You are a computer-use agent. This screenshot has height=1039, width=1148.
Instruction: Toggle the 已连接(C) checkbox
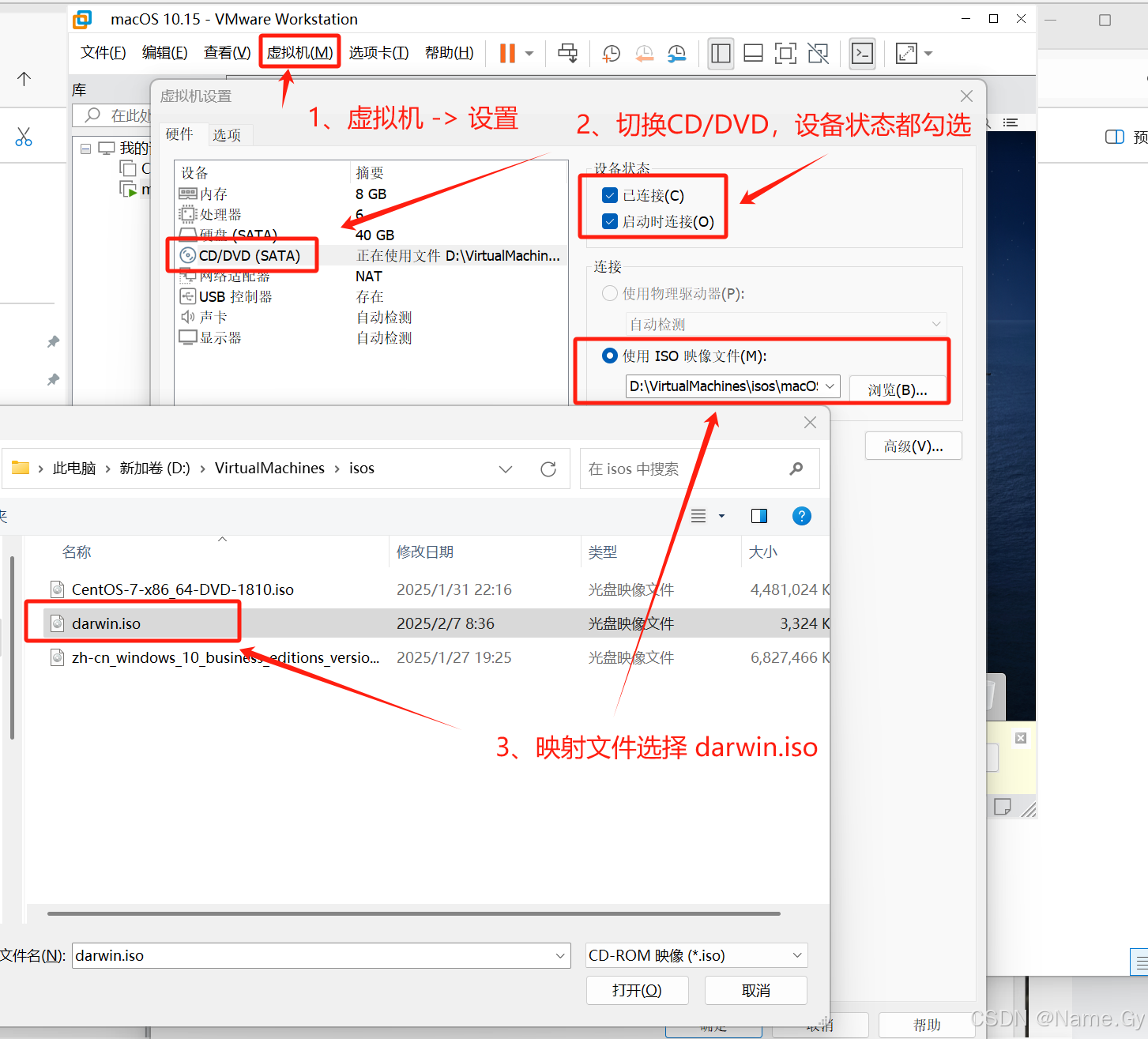pyautogui.click(x=609, y=195)
